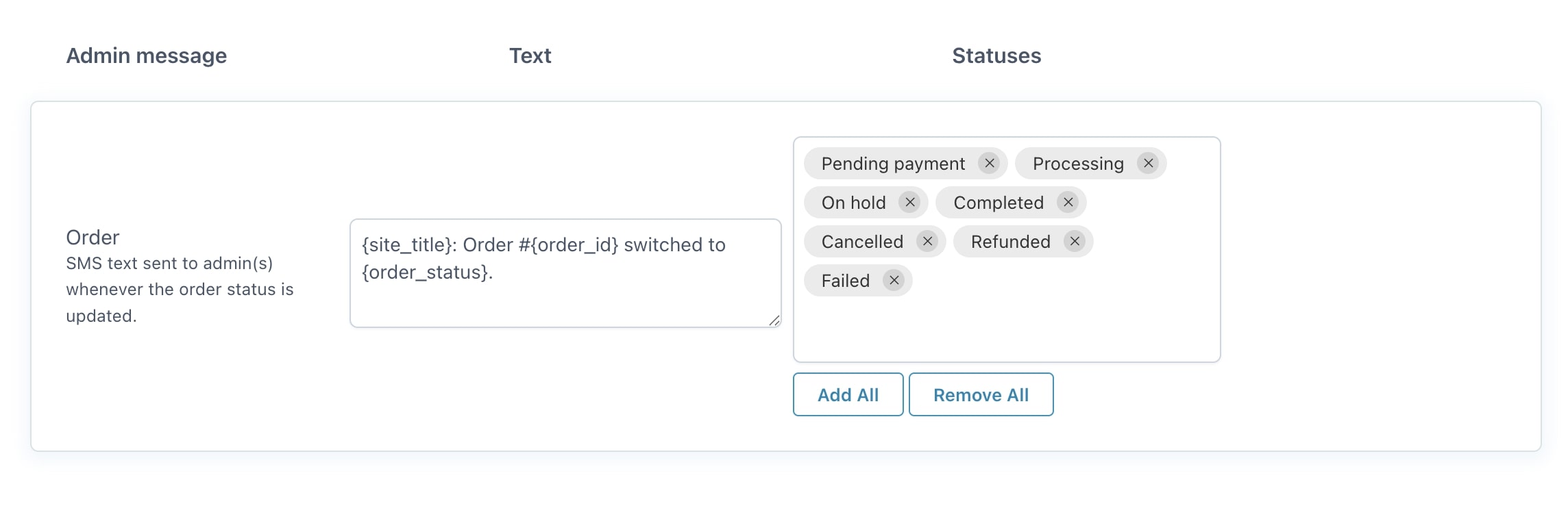The image size is (1568, 519).
Task: Open the statuses multi-select empty area
Action: click(x=1006, y=327)
